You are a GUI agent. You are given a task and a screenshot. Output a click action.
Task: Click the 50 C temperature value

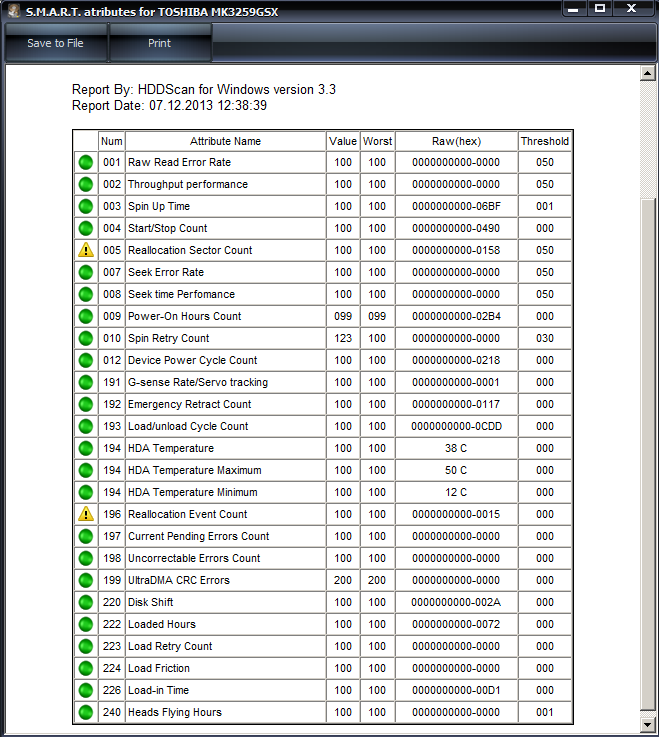(456, 470)
